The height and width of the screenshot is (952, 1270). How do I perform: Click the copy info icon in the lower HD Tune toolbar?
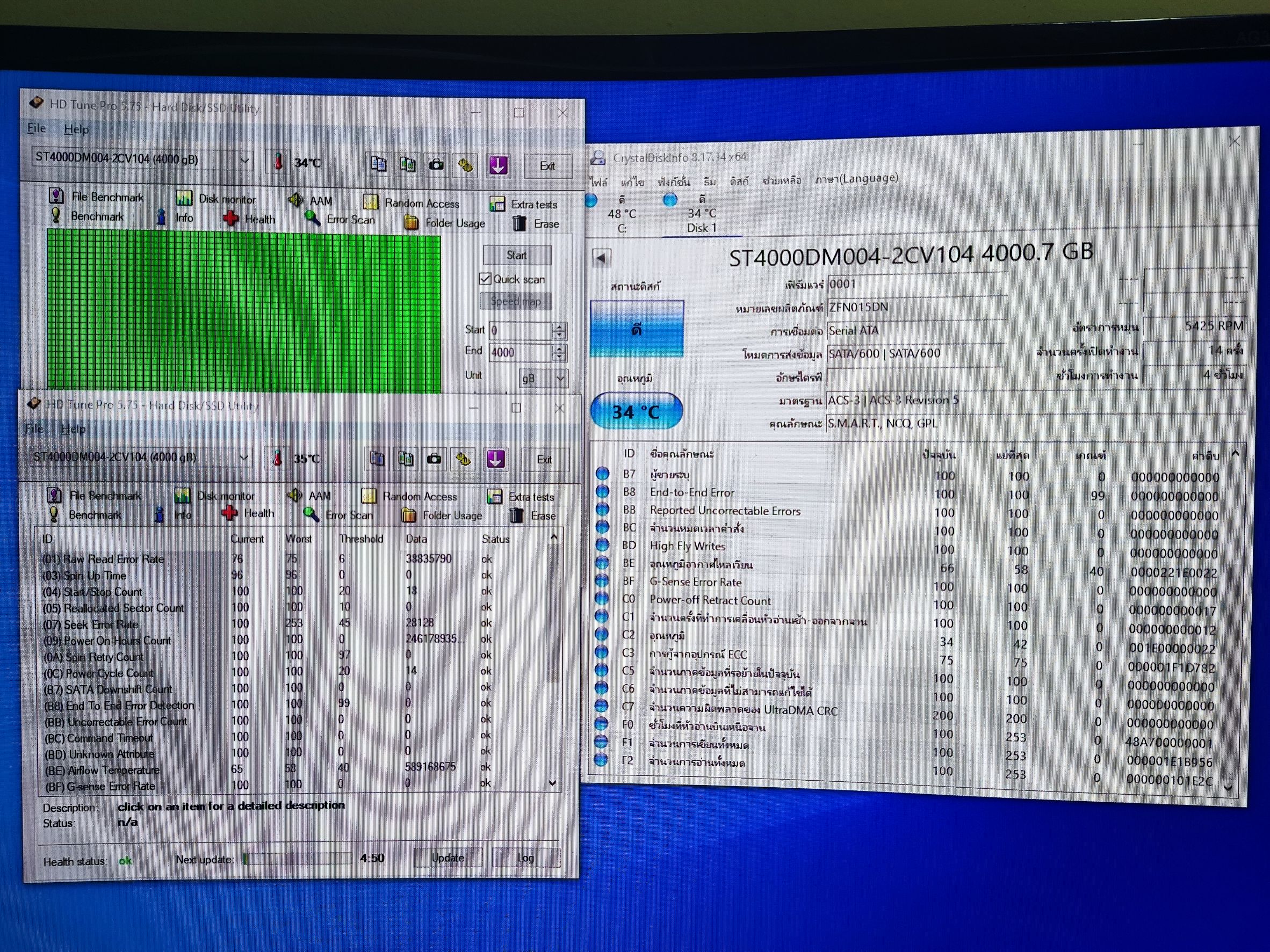tap(377, 459)
